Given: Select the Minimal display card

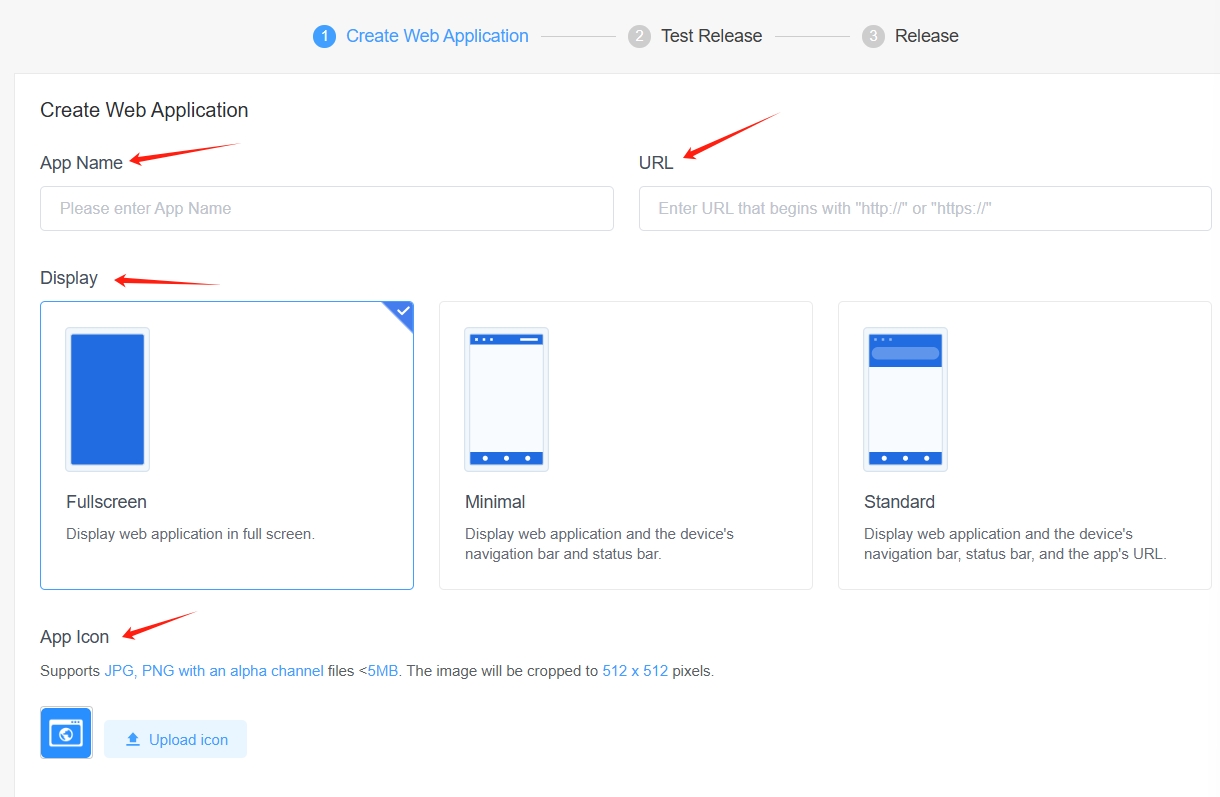Looking at the screenshot, I should point(626,445).
